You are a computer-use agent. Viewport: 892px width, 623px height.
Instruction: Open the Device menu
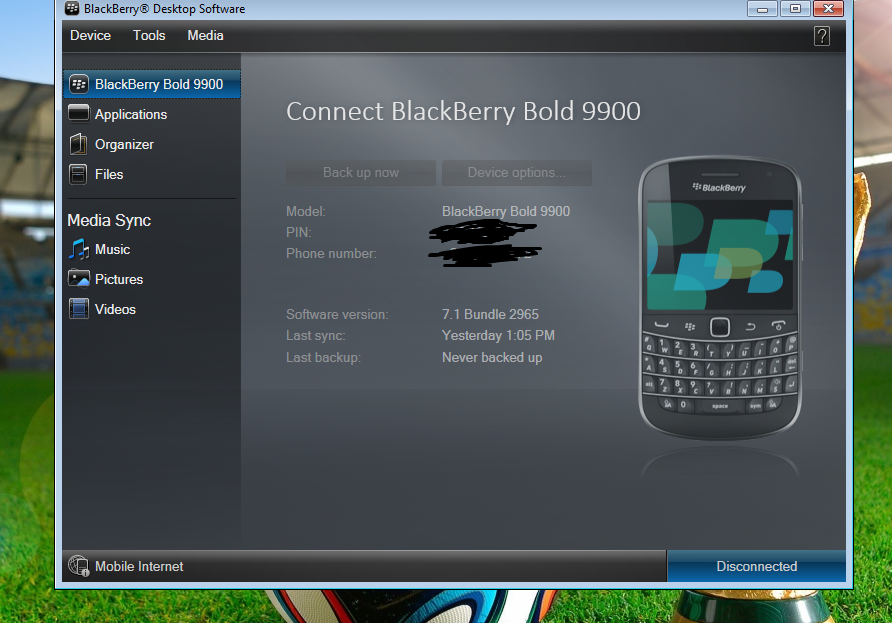point(90,35)
